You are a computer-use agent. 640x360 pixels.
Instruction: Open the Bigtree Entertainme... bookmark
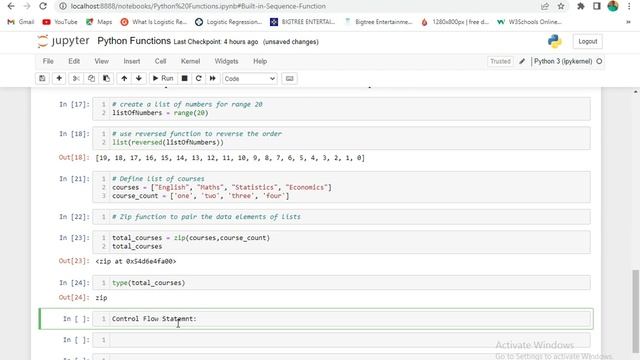coord(378,22)
